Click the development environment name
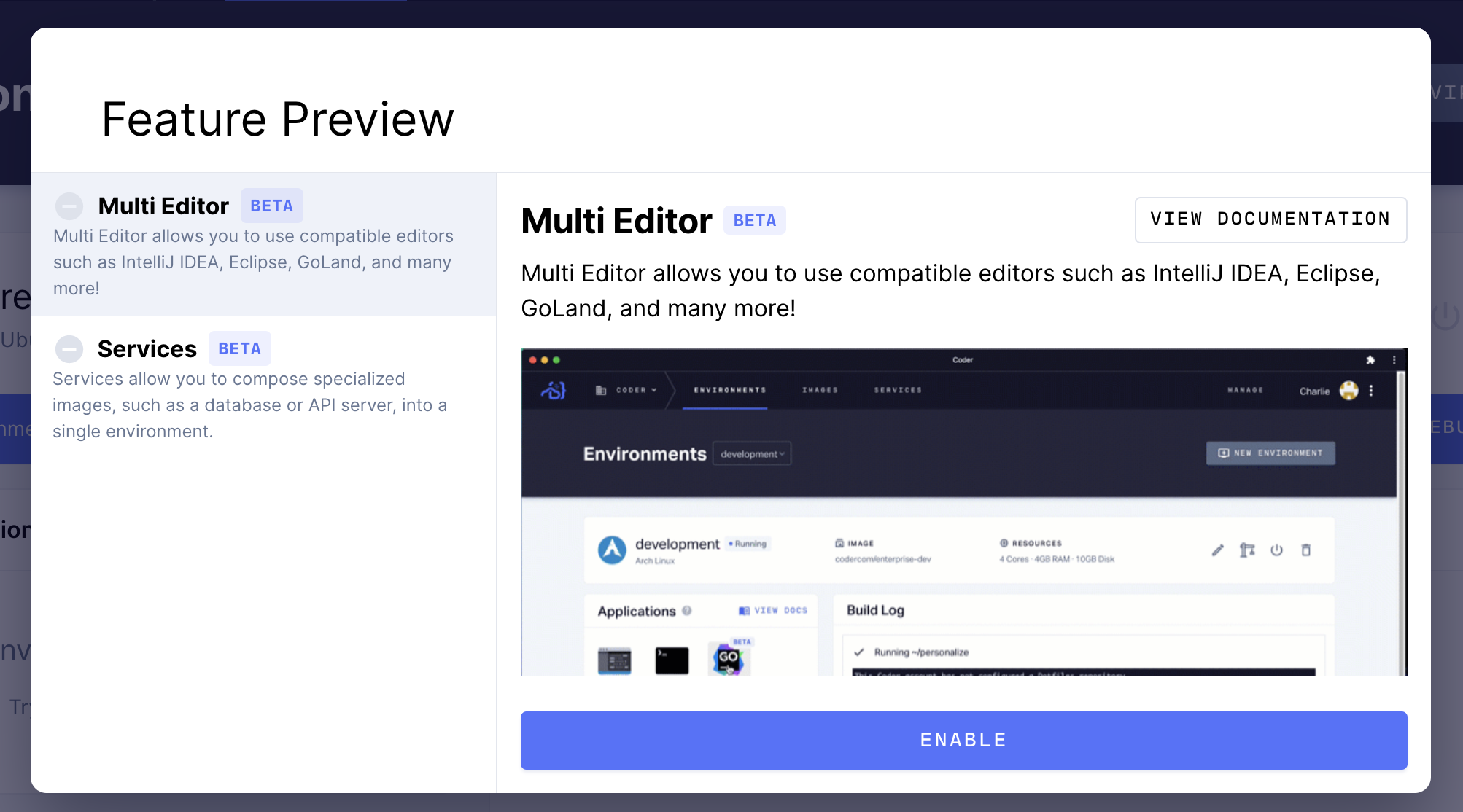Viewport: 1463px width, 812px height. (677, 544)
